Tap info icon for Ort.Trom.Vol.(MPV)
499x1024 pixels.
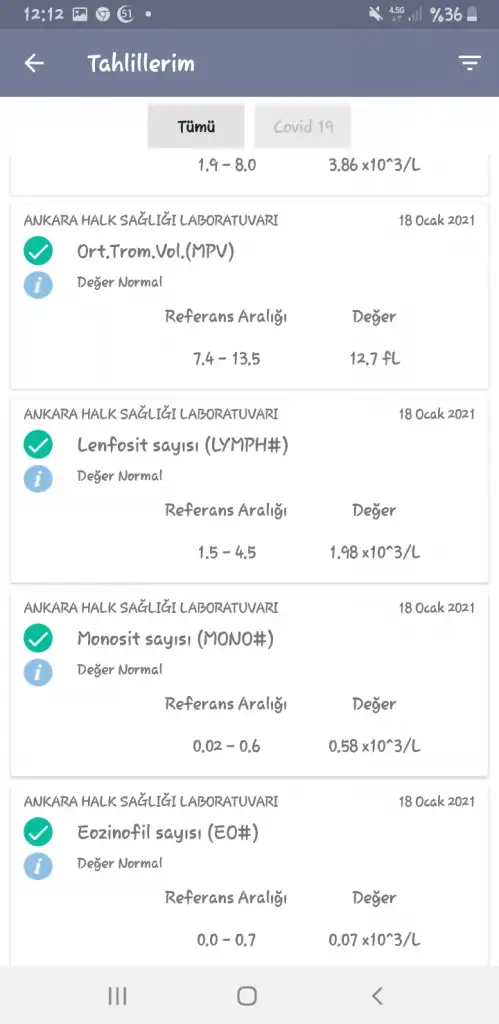click(x=39, y=284)
